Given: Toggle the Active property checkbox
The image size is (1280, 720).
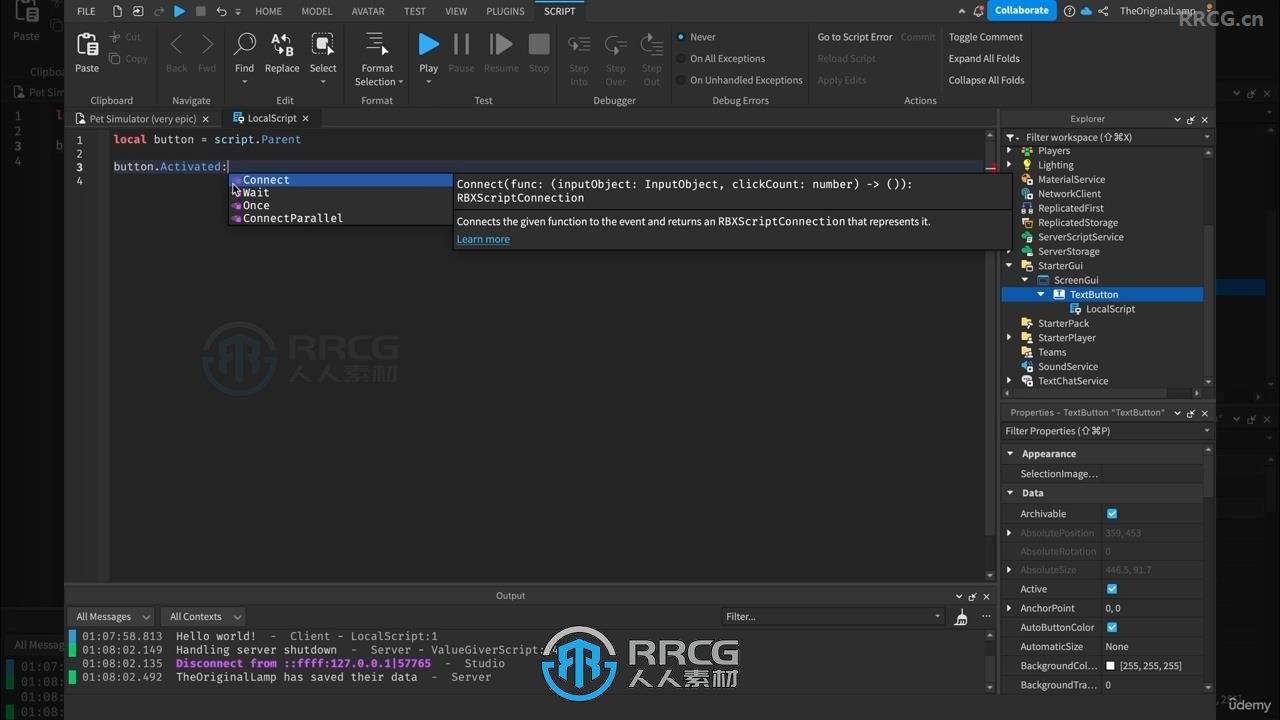Looking at the screenshot, I should 1111,589.
